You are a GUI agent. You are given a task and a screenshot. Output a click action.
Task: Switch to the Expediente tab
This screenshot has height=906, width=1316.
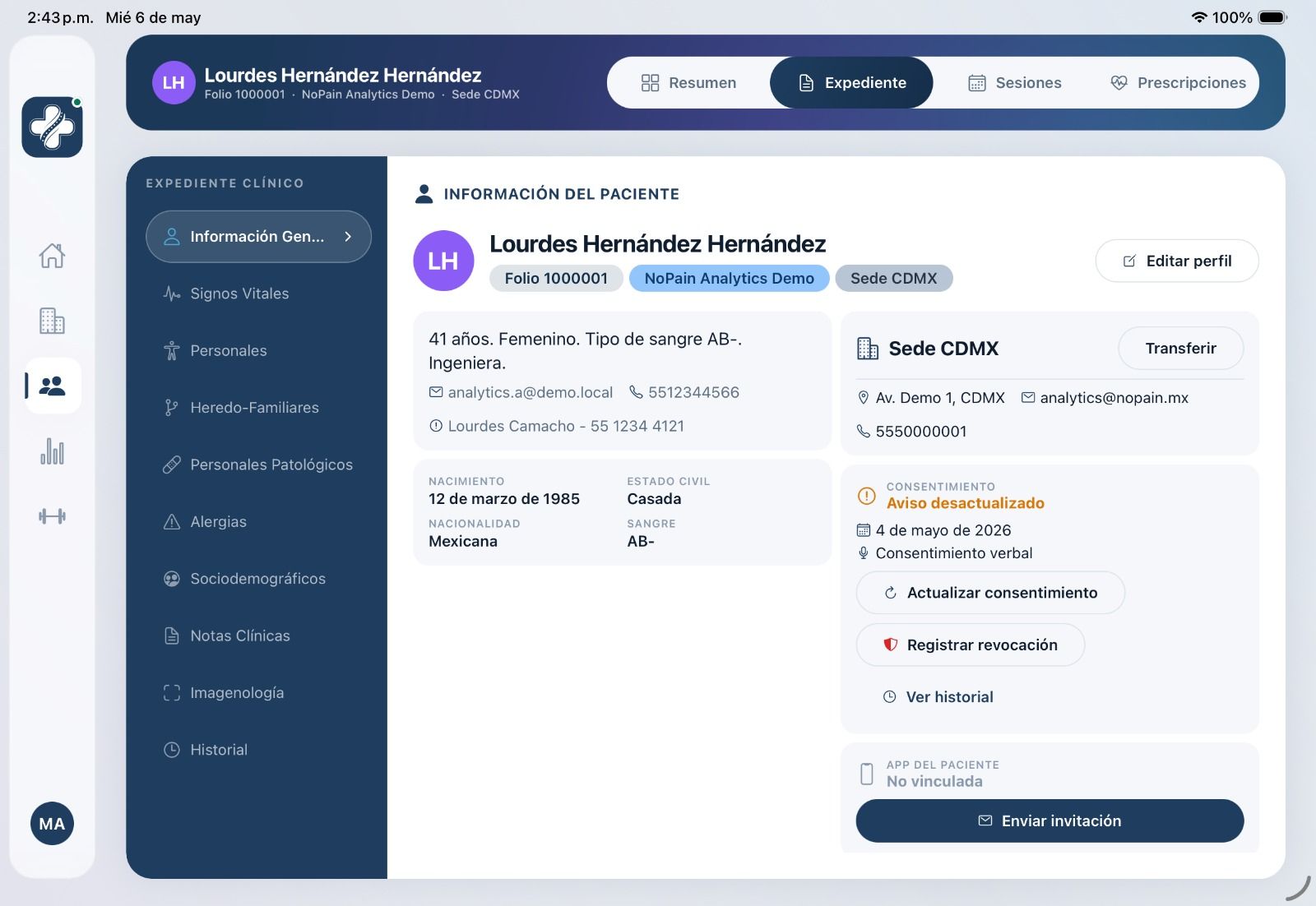click(851, 82)
